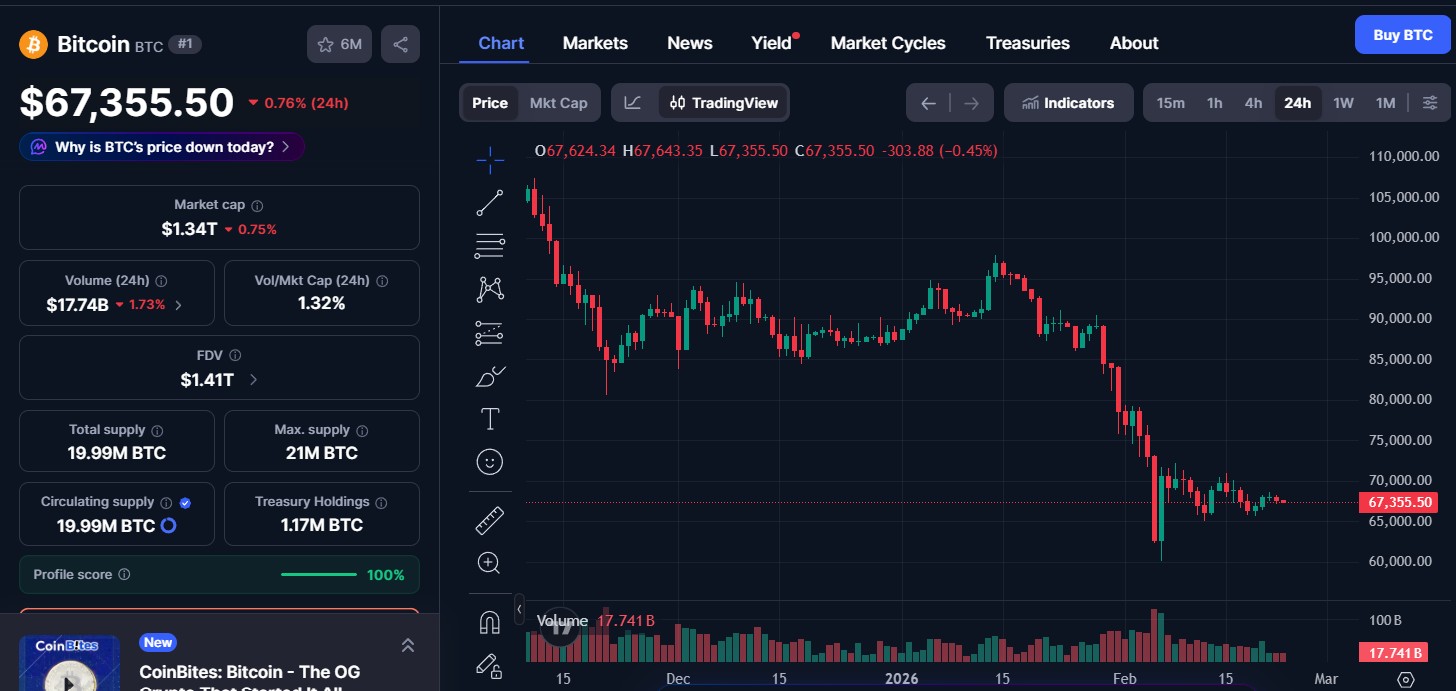Screen dimensions: 1456x691
Task: Click the Buy BTC button
Action: pyautogui.click(x=1402, y=34)
